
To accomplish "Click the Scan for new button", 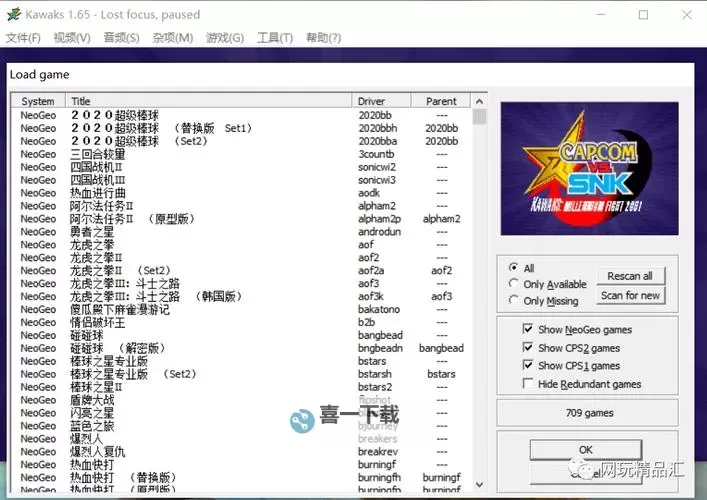I will [630, 296].
